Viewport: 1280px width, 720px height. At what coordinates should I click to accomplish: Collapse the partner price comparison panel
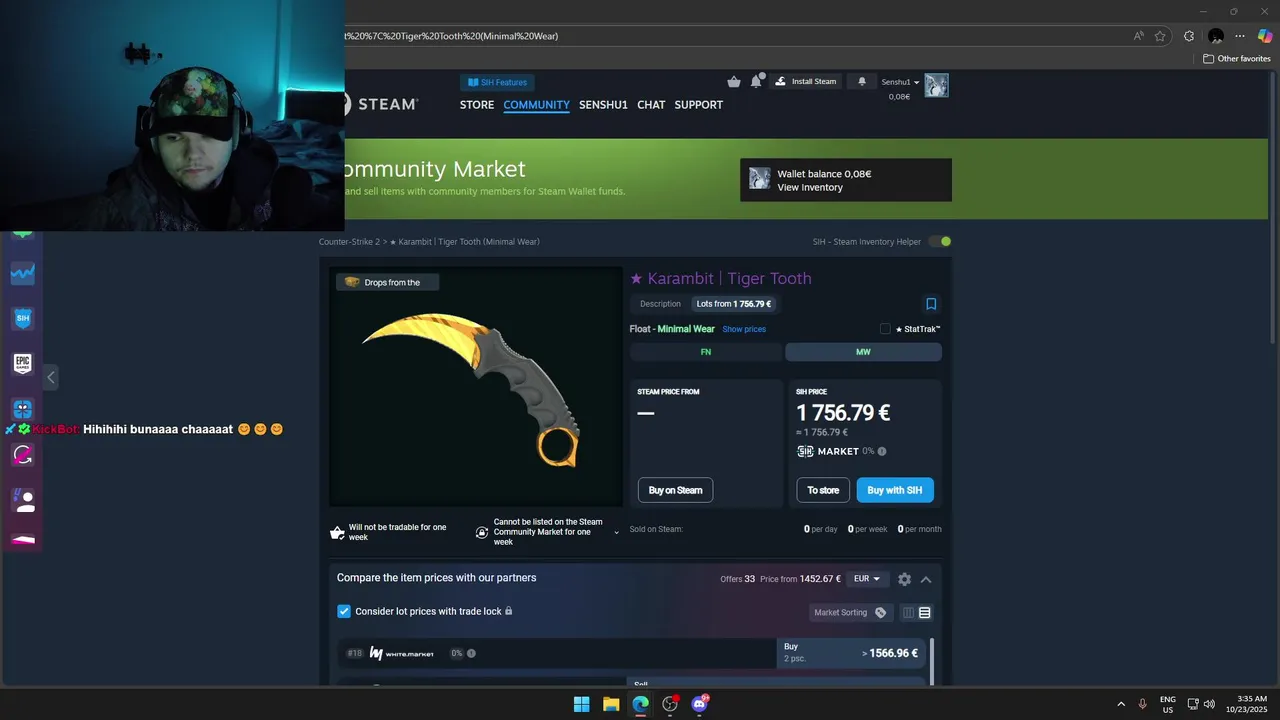(926, 579)
